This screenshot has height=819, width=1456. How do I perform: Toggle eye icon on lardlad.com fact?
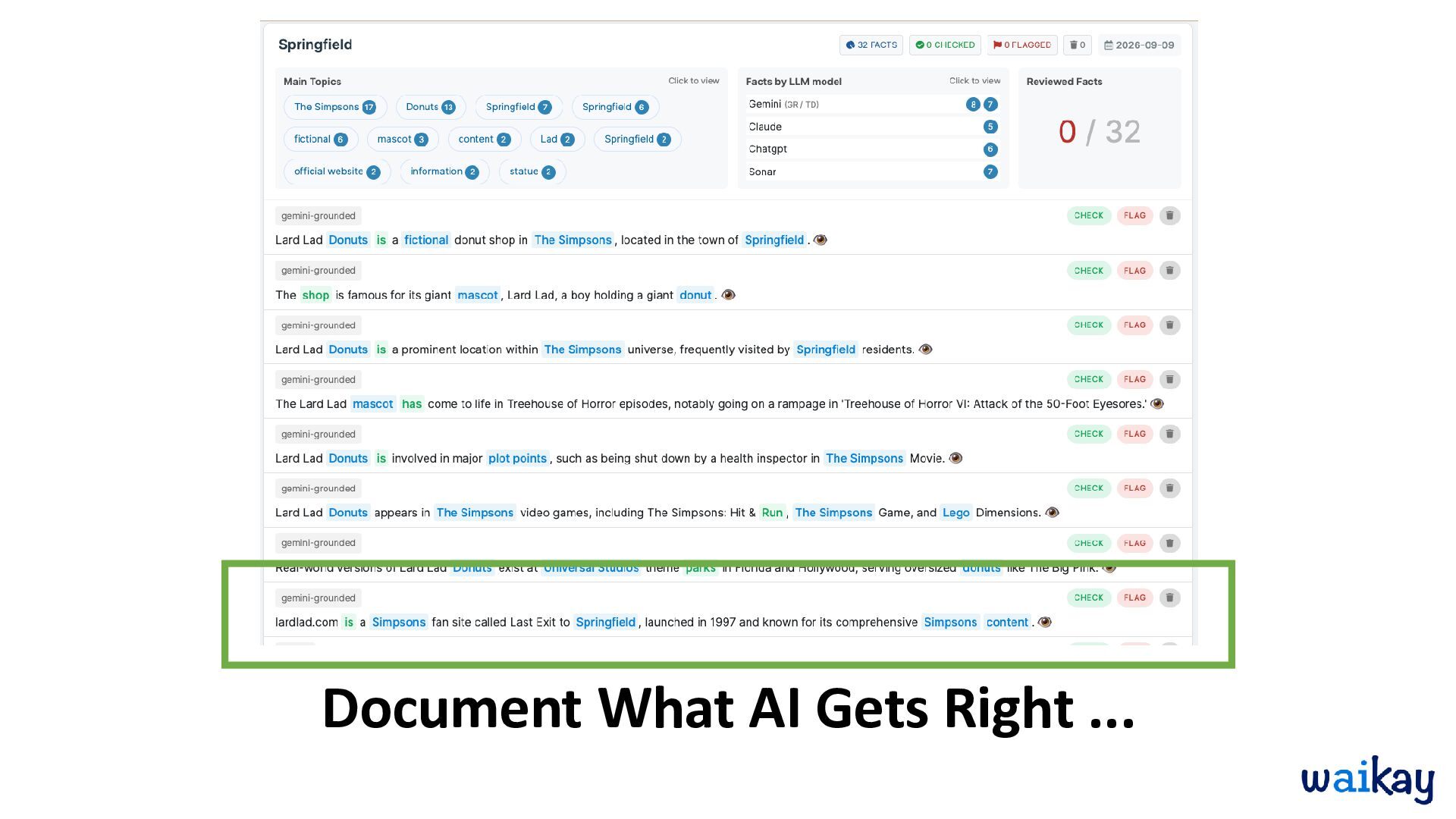[1045, 622]
